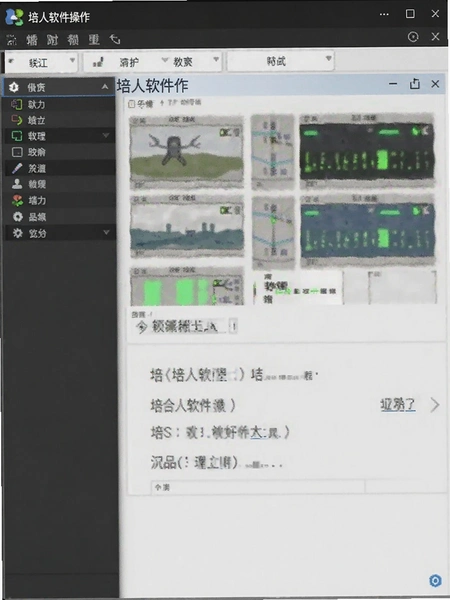Viewport: 450px width, 600px height.
Task: Click the circular target icon near top right
Action: tap(413, 37)
